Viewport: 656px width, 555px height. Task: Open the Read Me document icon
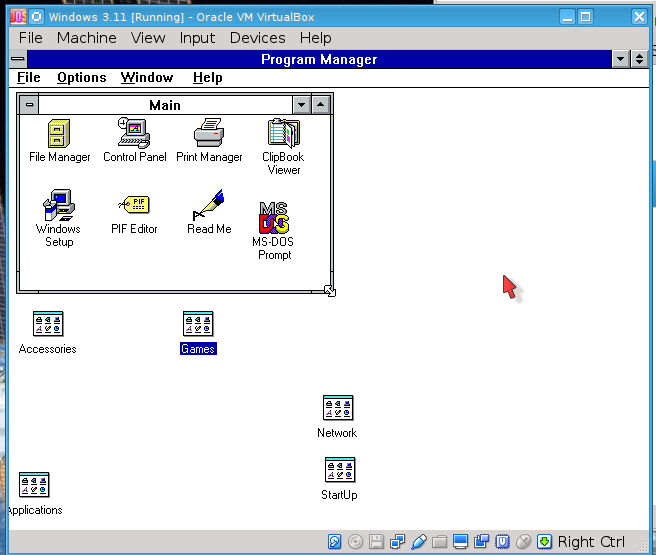pos(209,205)
